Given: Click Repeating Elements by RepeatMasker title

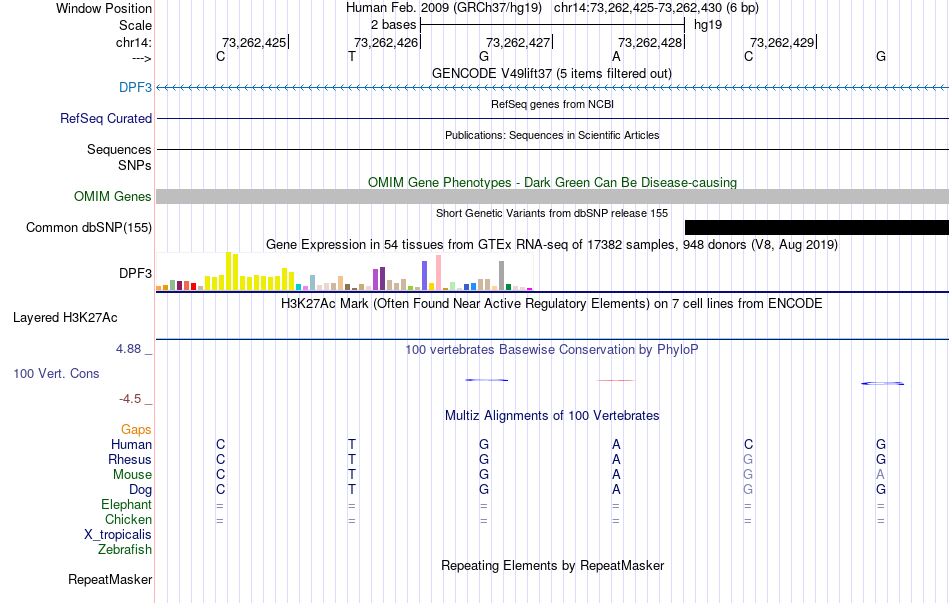Looking at the screenshot, I should (553, 565).
